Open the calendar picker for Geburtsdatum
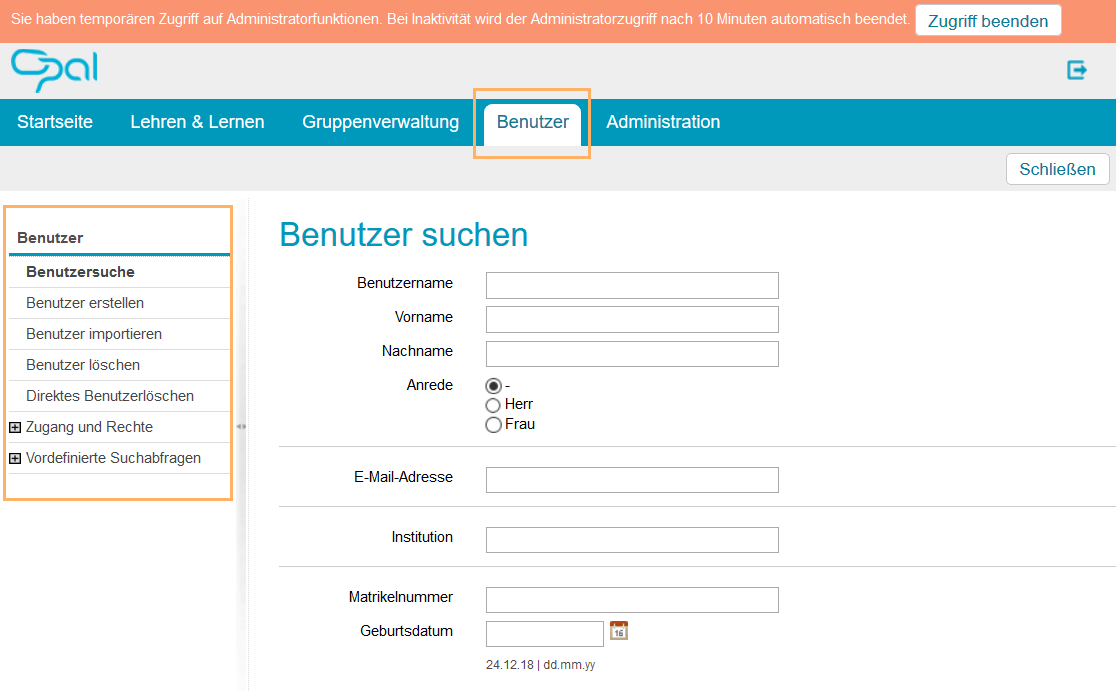The width and height of the screenshot is (1116, 691). point(617,631)
